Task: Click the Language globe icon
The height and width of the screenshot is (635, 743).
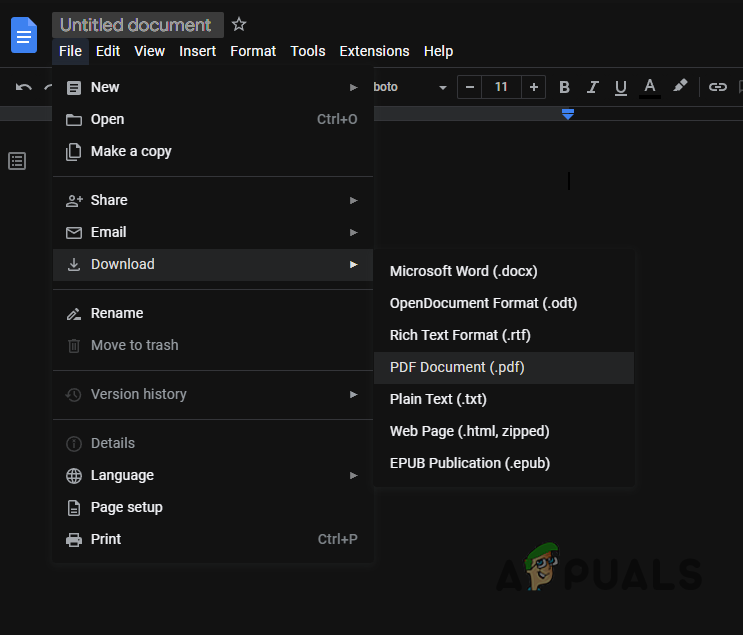Action: pos(73,476)
